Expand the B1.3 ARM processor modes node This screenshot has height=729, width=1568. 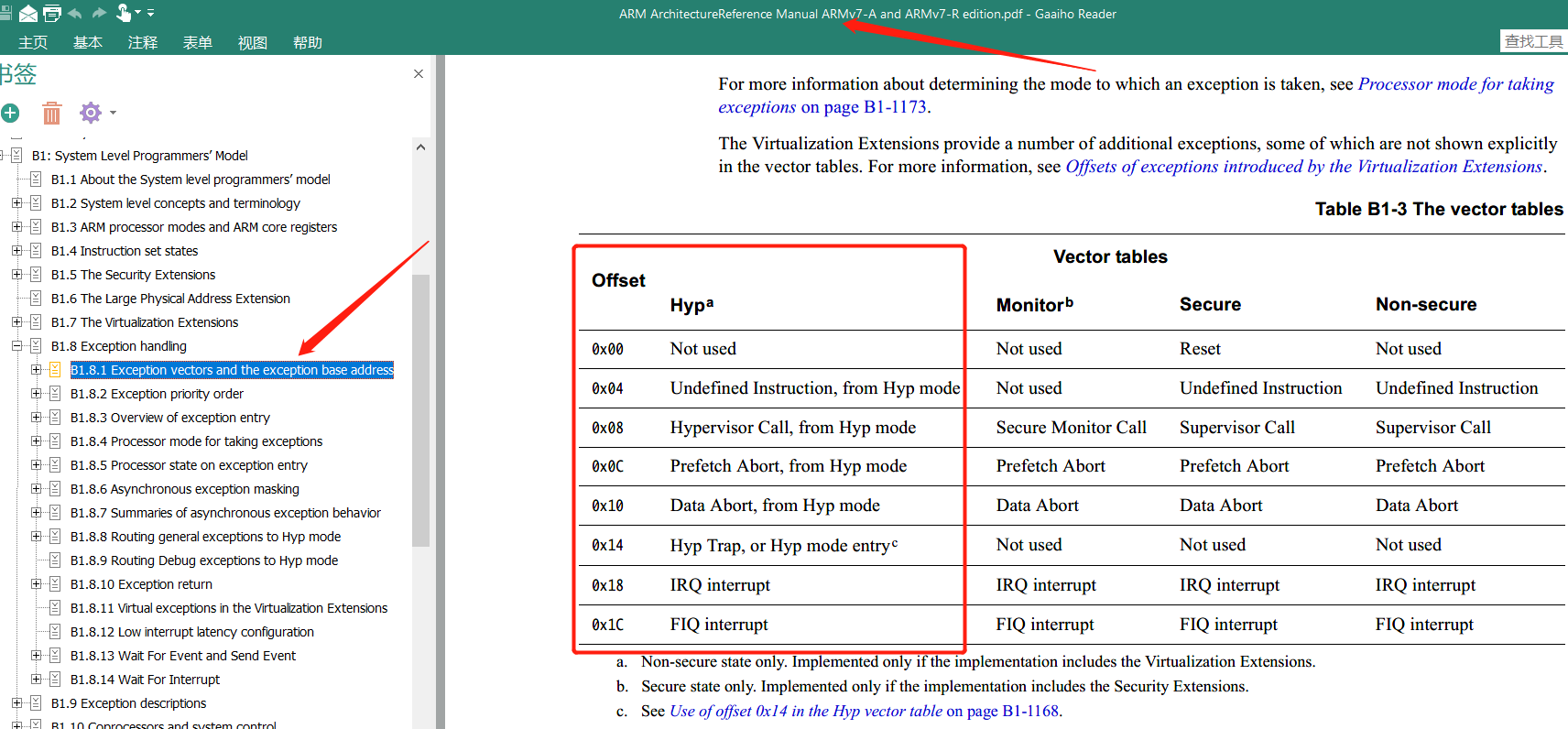(x=16, y=227)
